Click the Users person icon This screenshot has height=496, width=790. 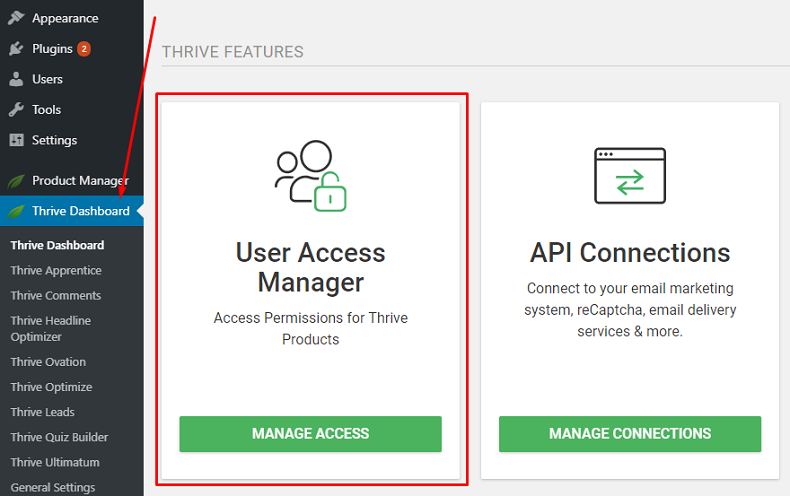16,79
